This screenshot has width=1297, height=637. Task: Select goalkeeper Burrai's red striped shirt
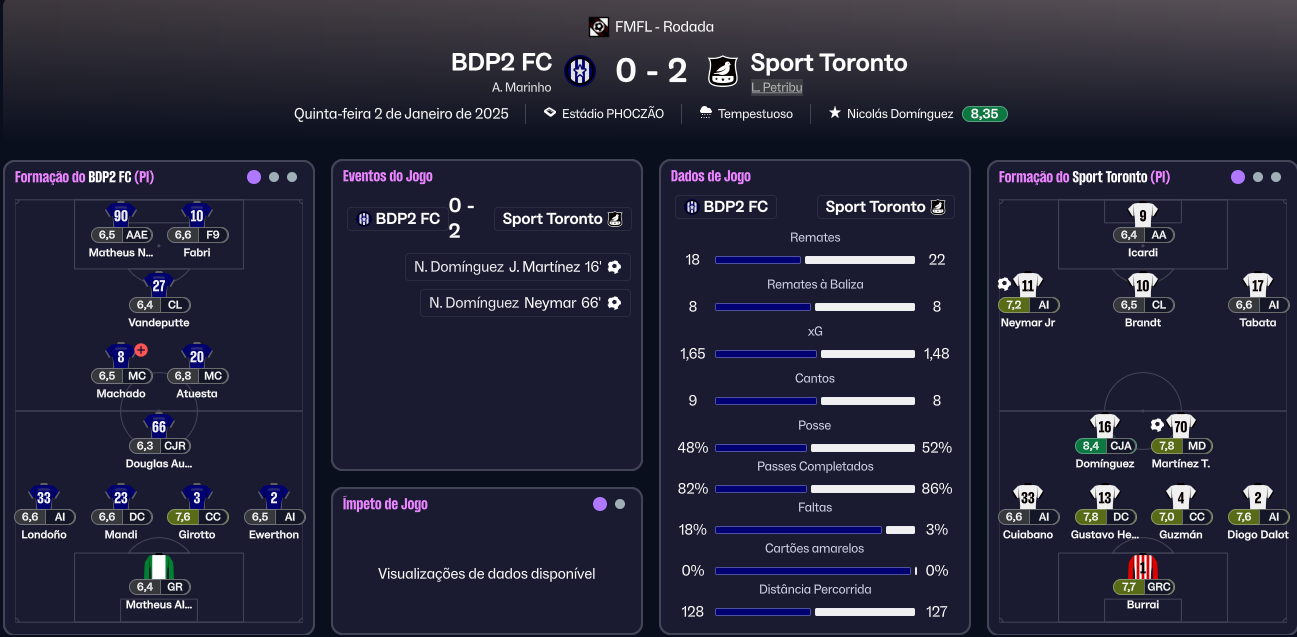coord(1142,567)
